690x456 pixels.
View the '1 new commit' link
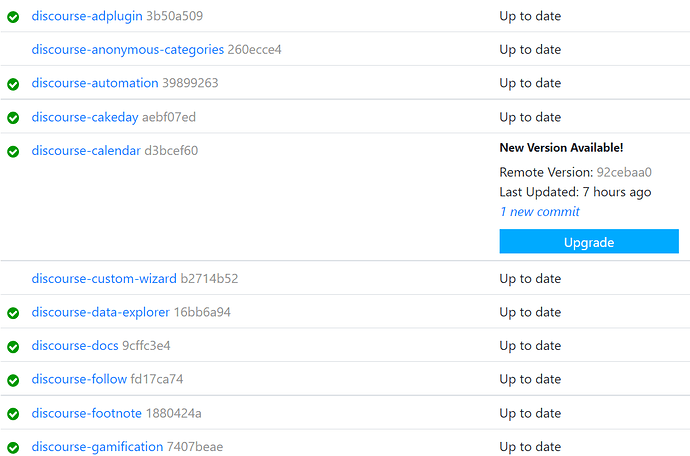540,212
